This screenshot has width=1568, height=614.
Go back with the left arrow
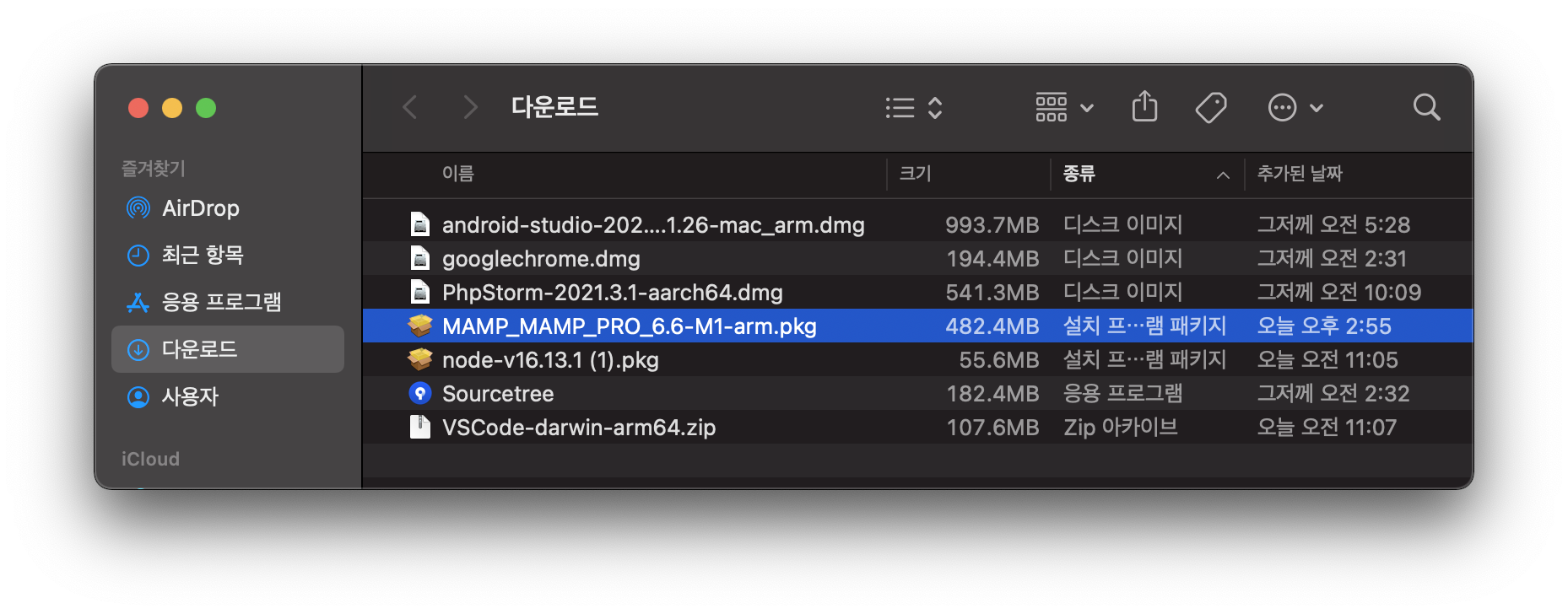(x=410, y=107)
